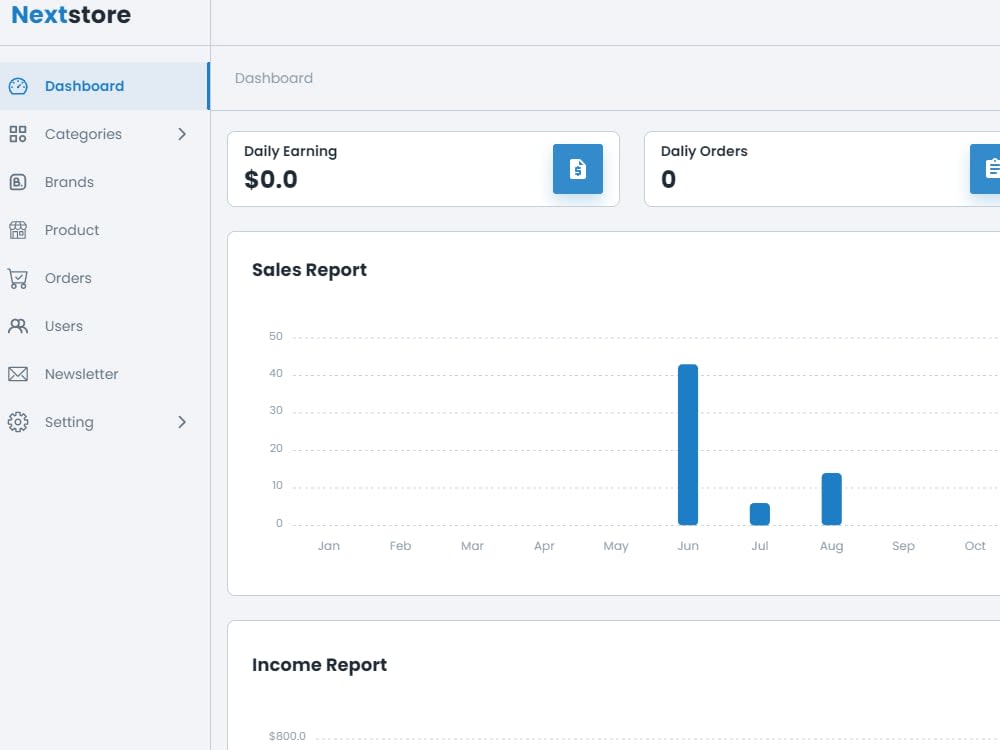Click the Income Report heading
This screenshot has height=750, width=1000.
(x=319, y=664)
